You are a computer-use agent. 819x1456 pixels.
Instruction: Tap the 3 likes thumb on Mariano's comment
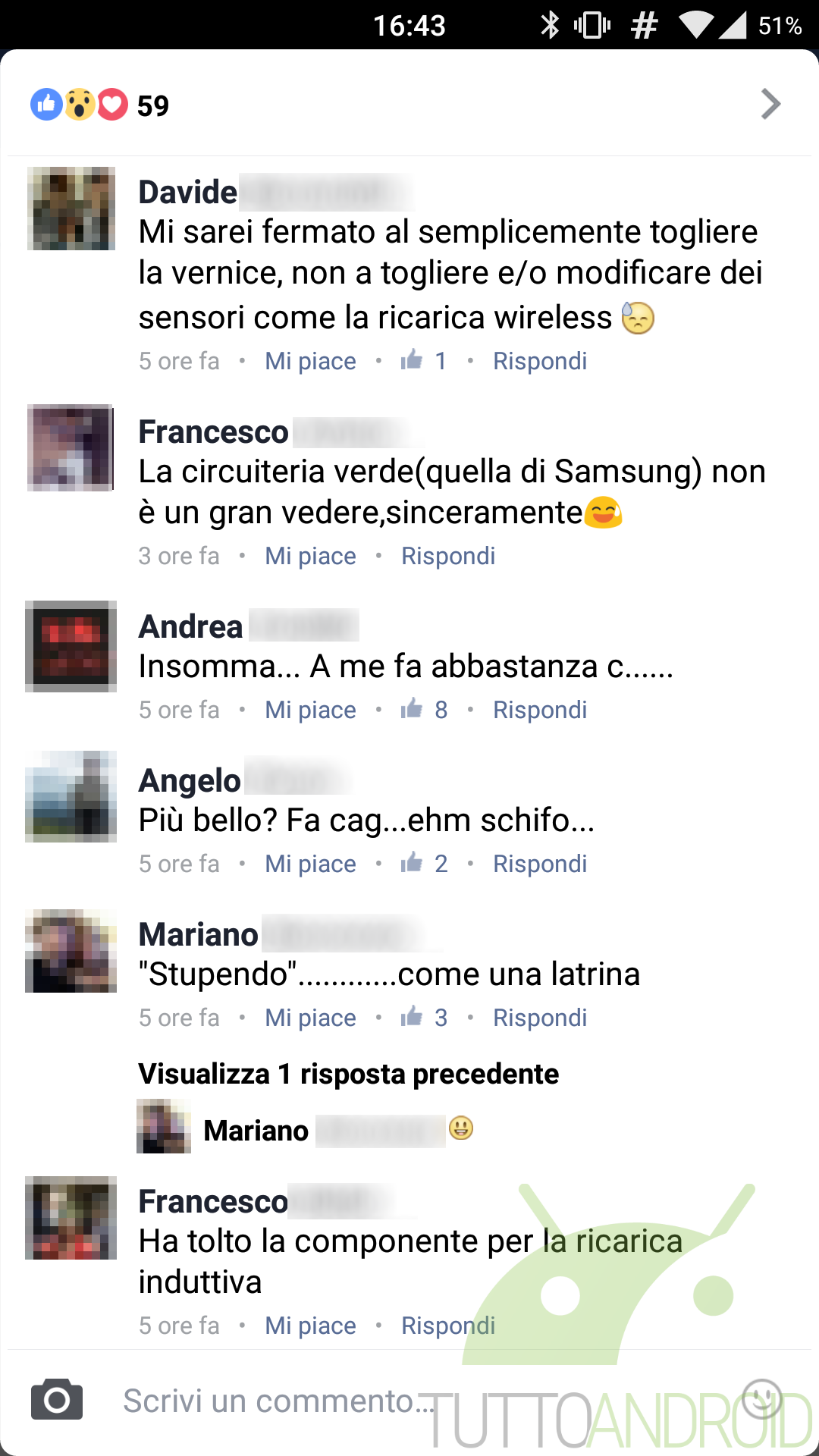424,1018
